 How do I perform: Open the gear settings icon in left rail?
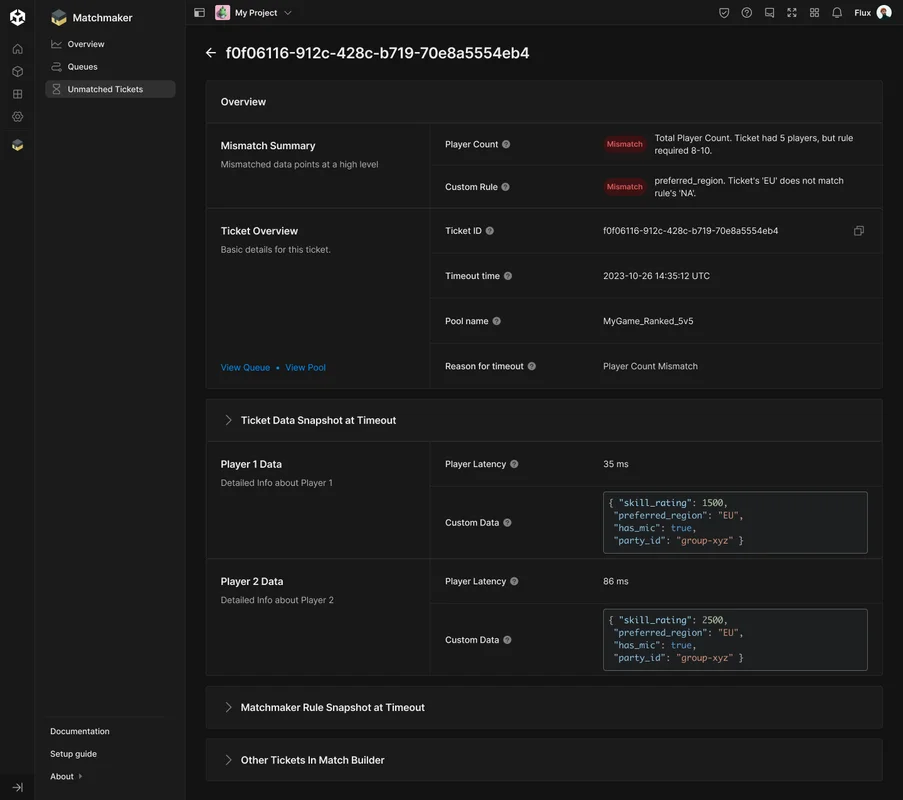click(18, 117)
